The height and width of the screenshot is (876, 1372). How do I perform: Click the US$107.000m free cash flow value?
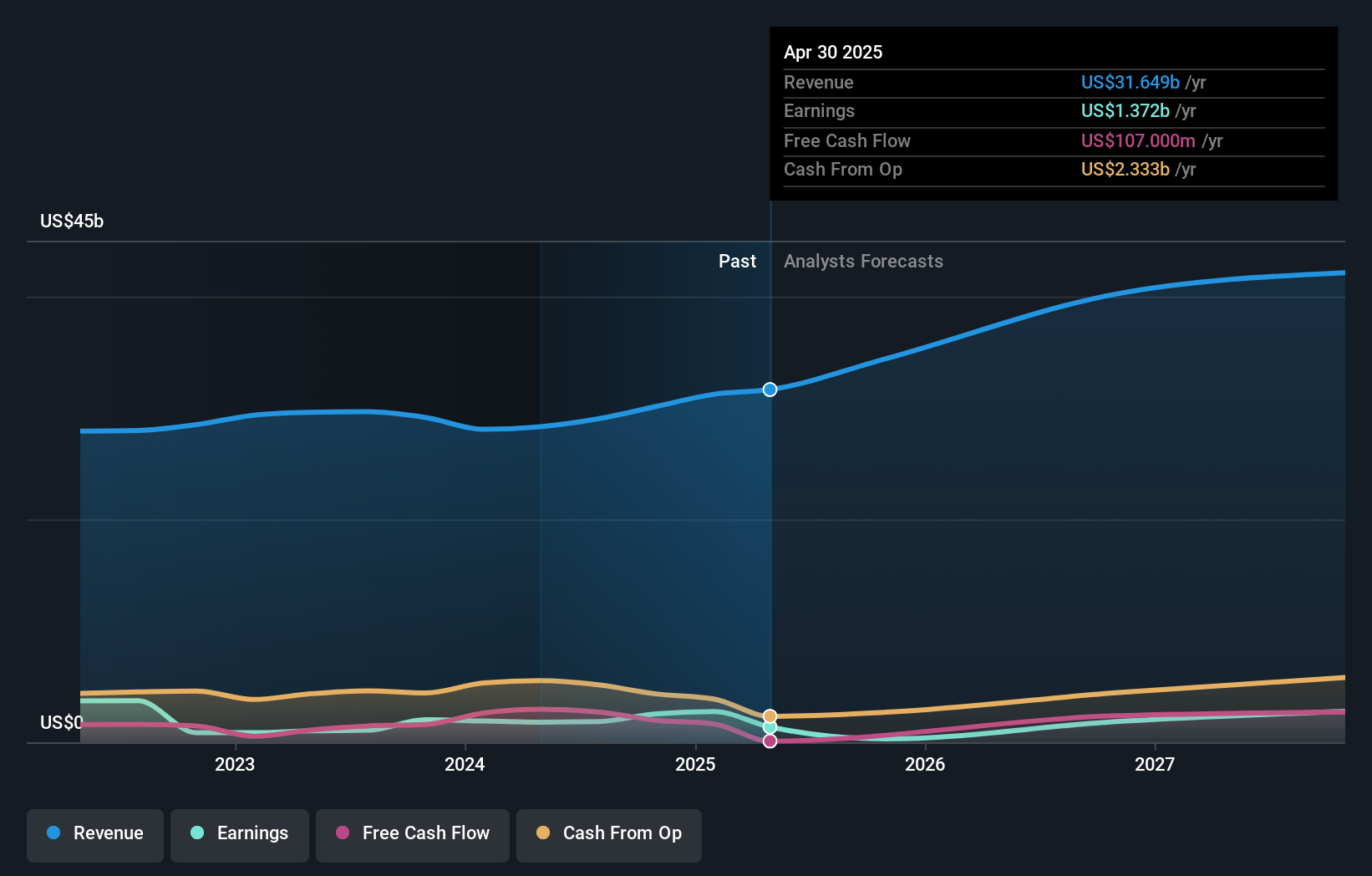(1138, 141)
